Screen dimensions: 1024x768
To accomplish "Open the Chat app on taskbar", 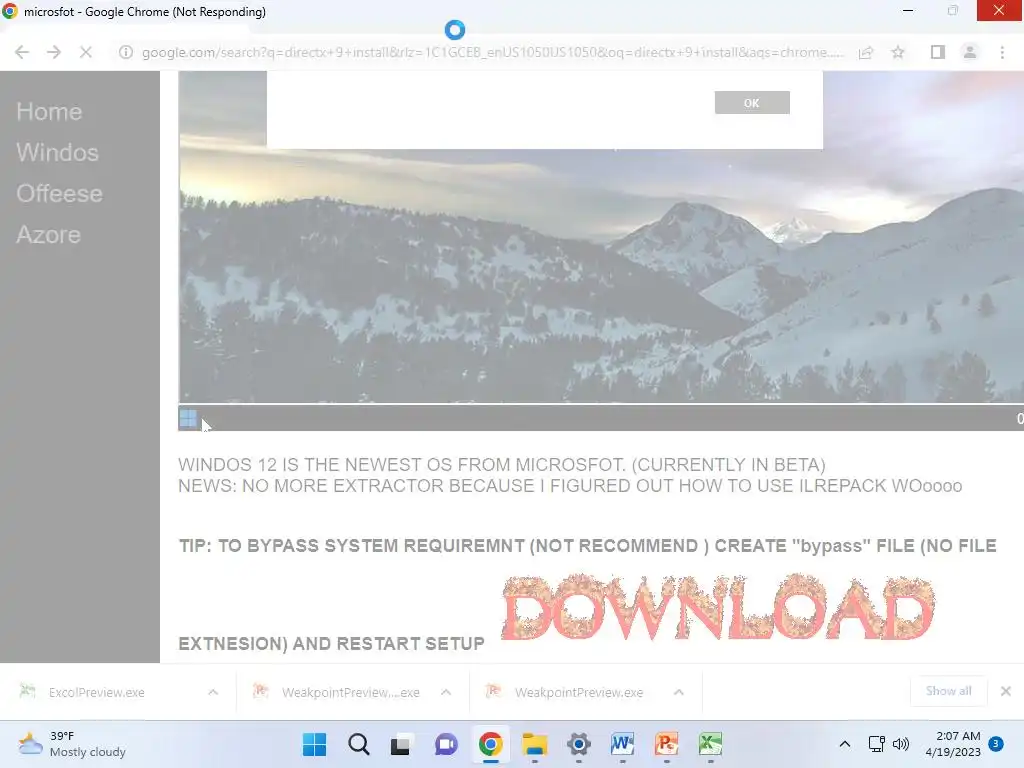I will click(446, 744).
